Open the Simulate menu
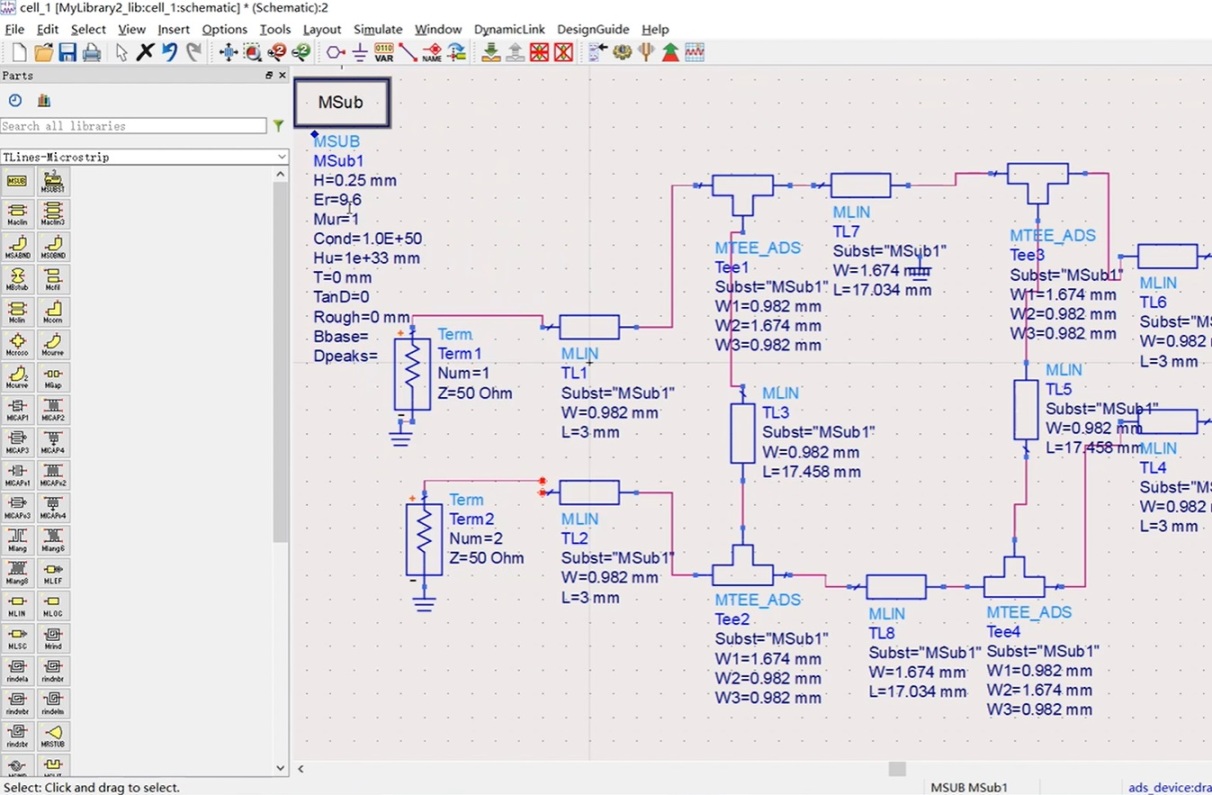This screenshot has height=795, width=1212. 377,29
